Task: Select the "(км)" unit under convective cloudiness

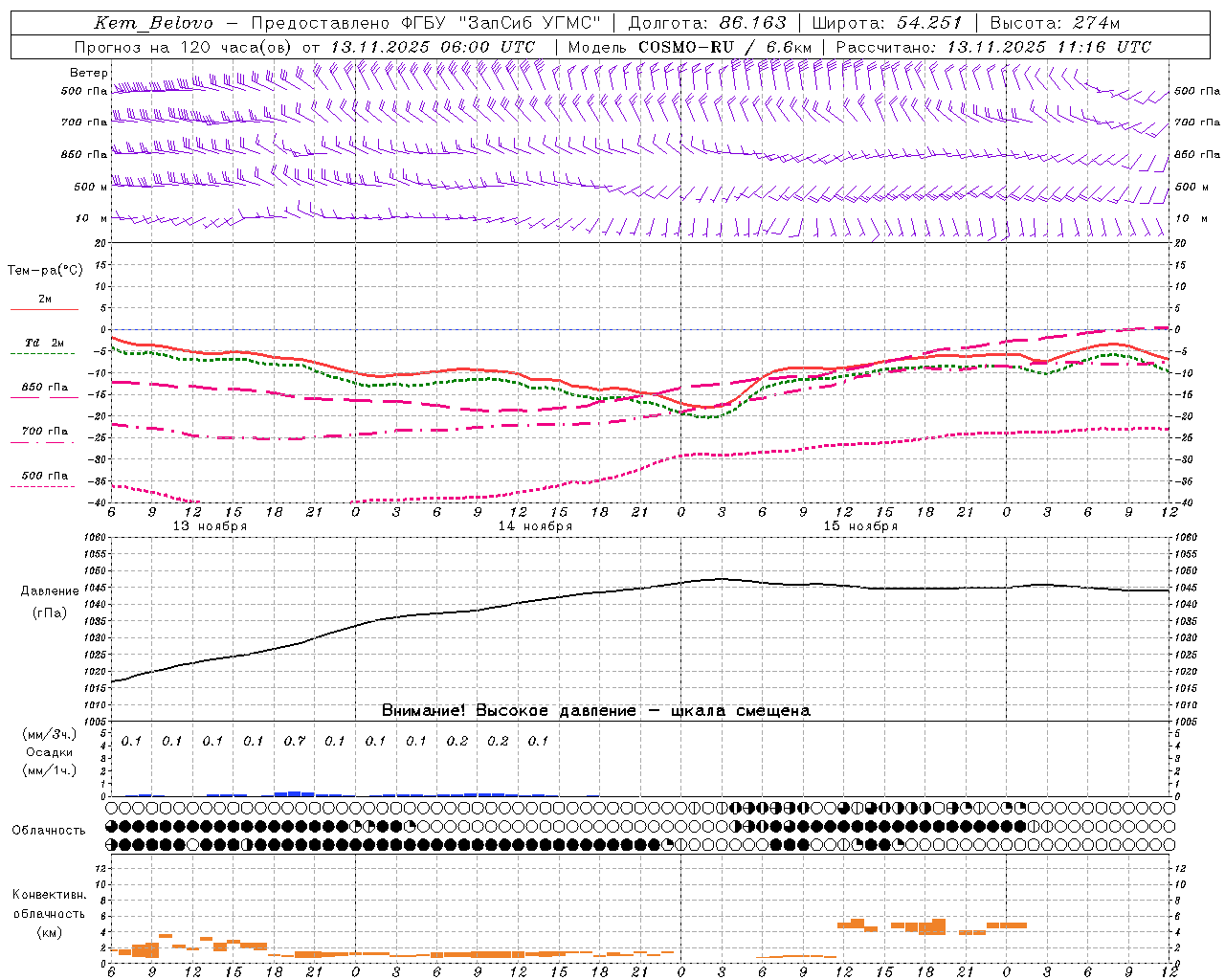Action: click(x=49, y=932)
